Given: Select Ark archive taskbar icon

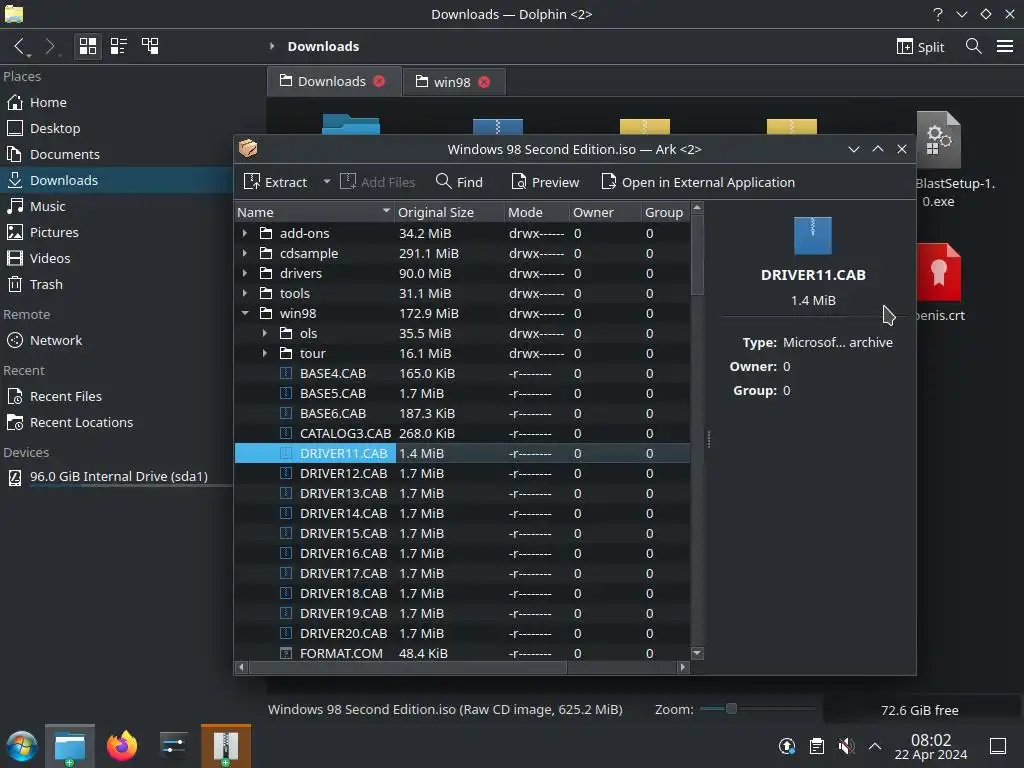Looking at the screenshot, I should pos(225,746).
